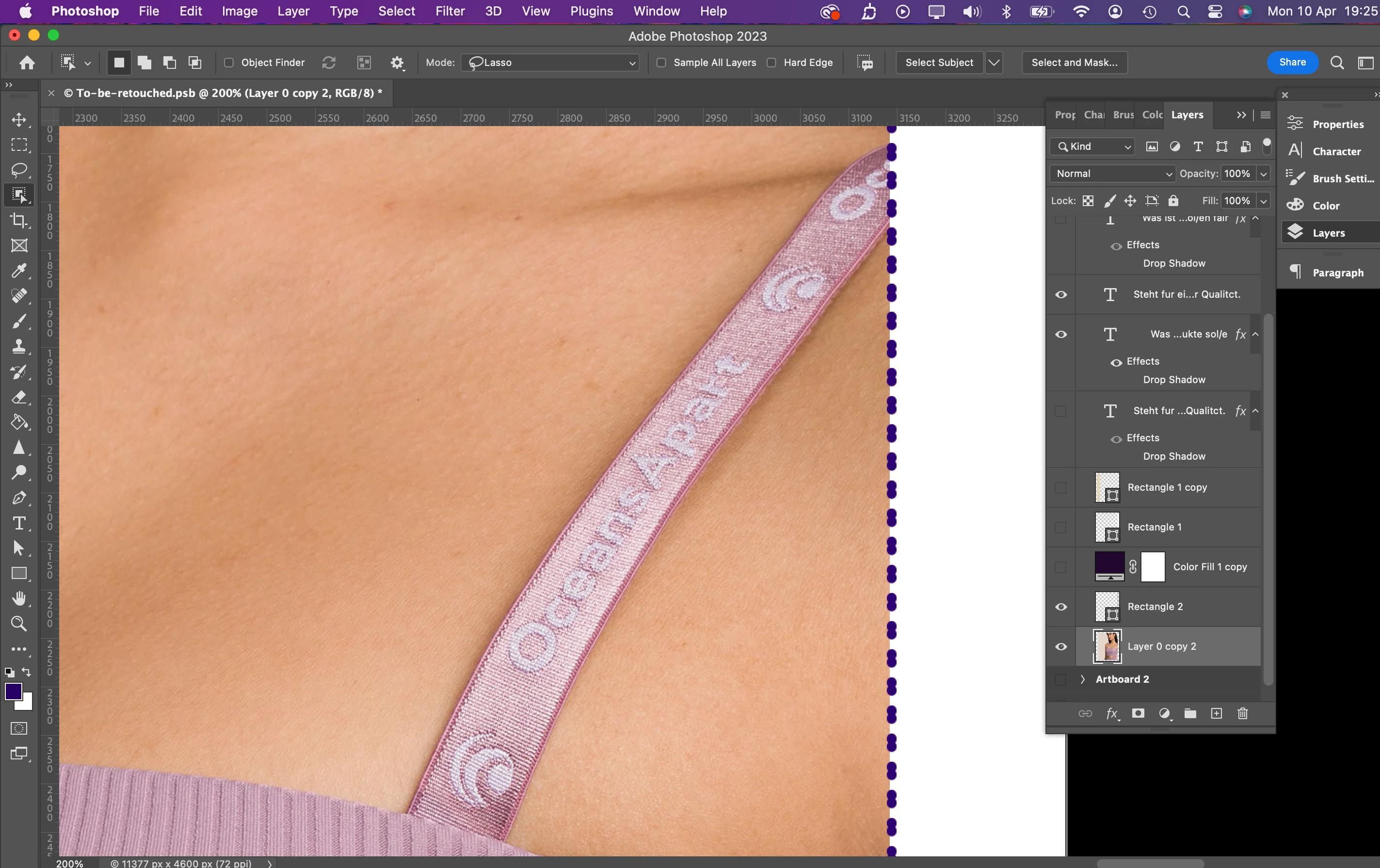1380x868 pixels.
Task: Click the Select and Mask button
Action: [x=1074, y=63]
